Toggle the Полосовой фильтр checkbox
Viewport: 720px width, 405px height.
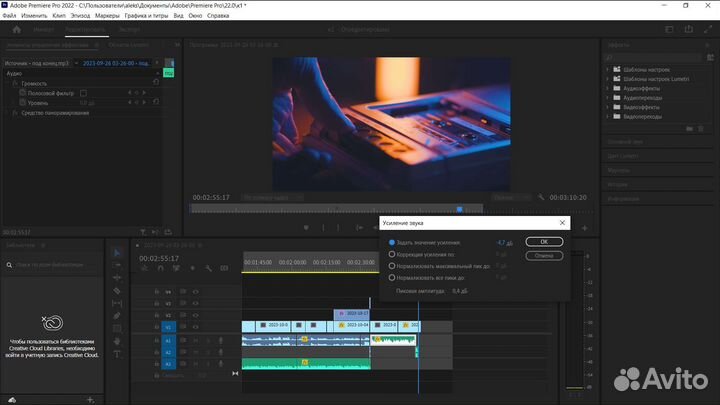pos(83,93)
